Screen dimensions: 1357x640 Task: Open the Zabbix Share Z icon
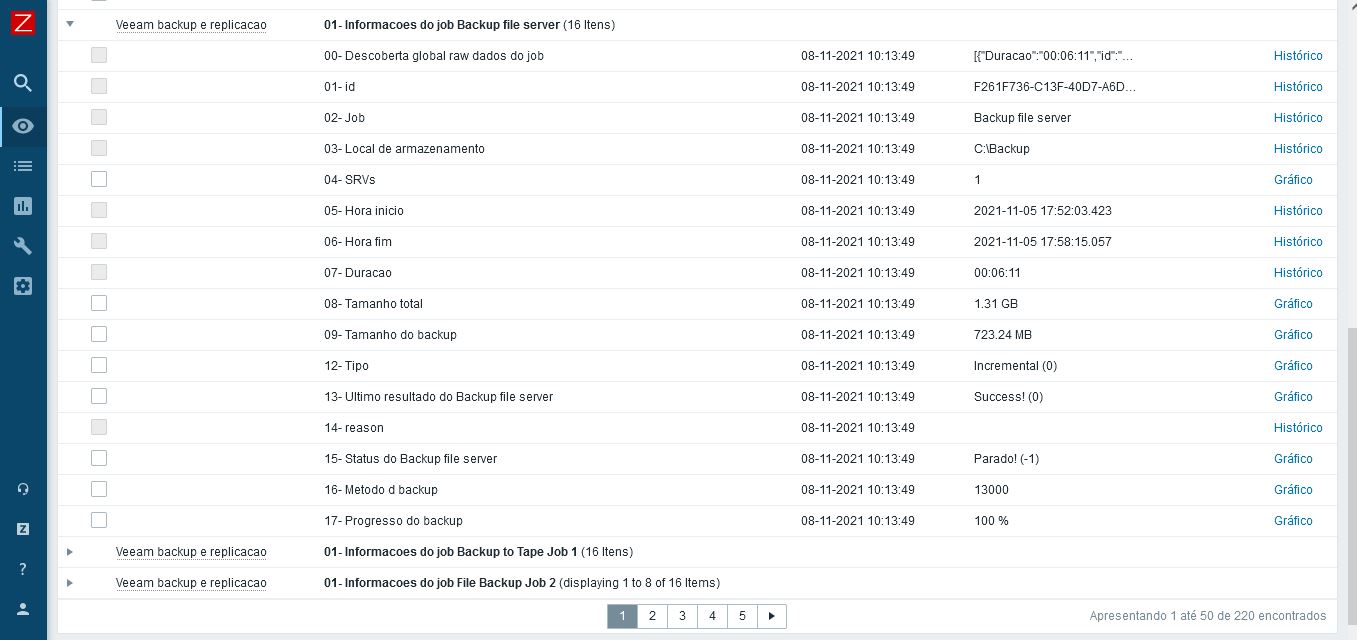coord(23,529)
